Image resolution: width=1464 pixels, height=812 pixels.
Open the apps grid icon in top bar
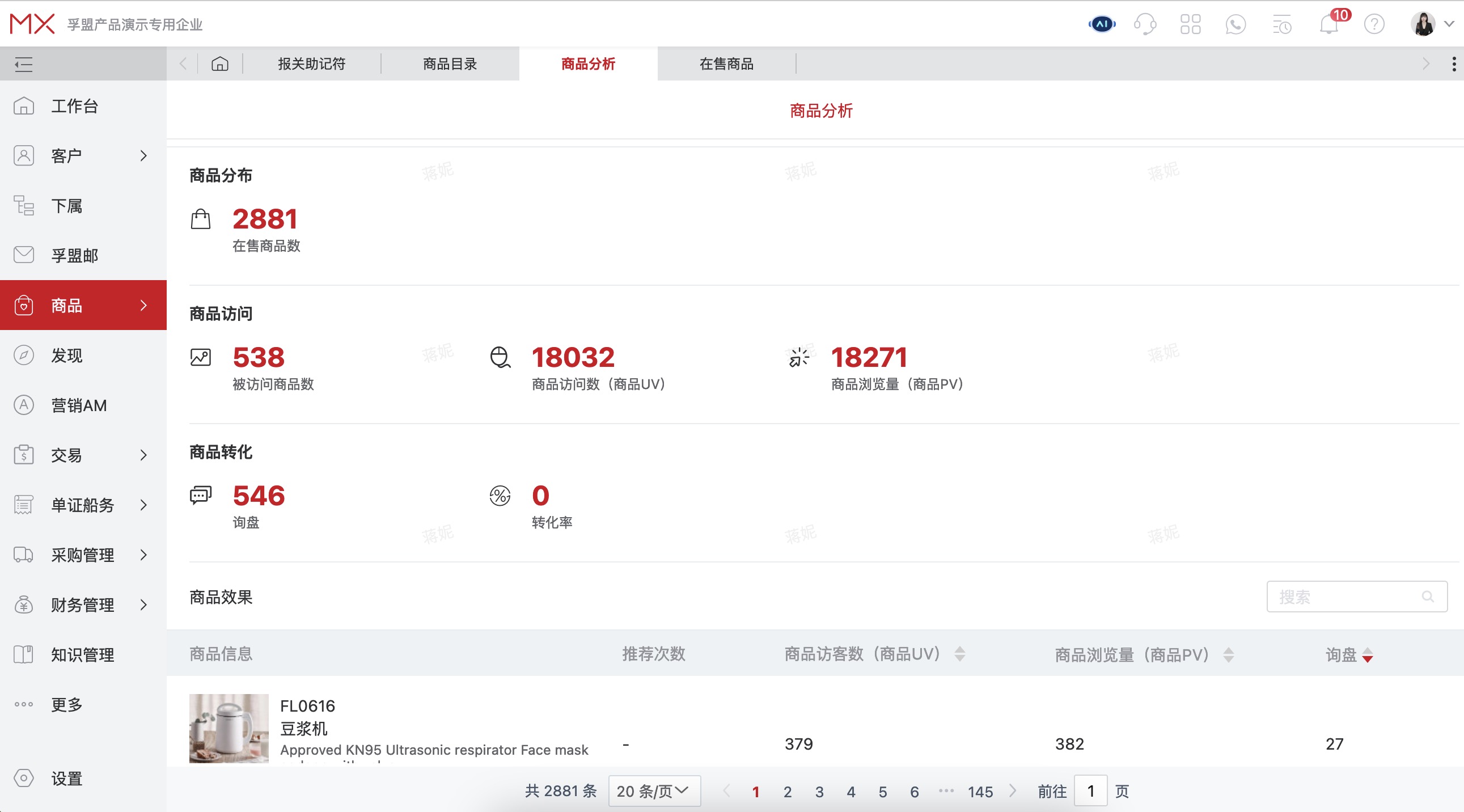[x=1190, y=24]
